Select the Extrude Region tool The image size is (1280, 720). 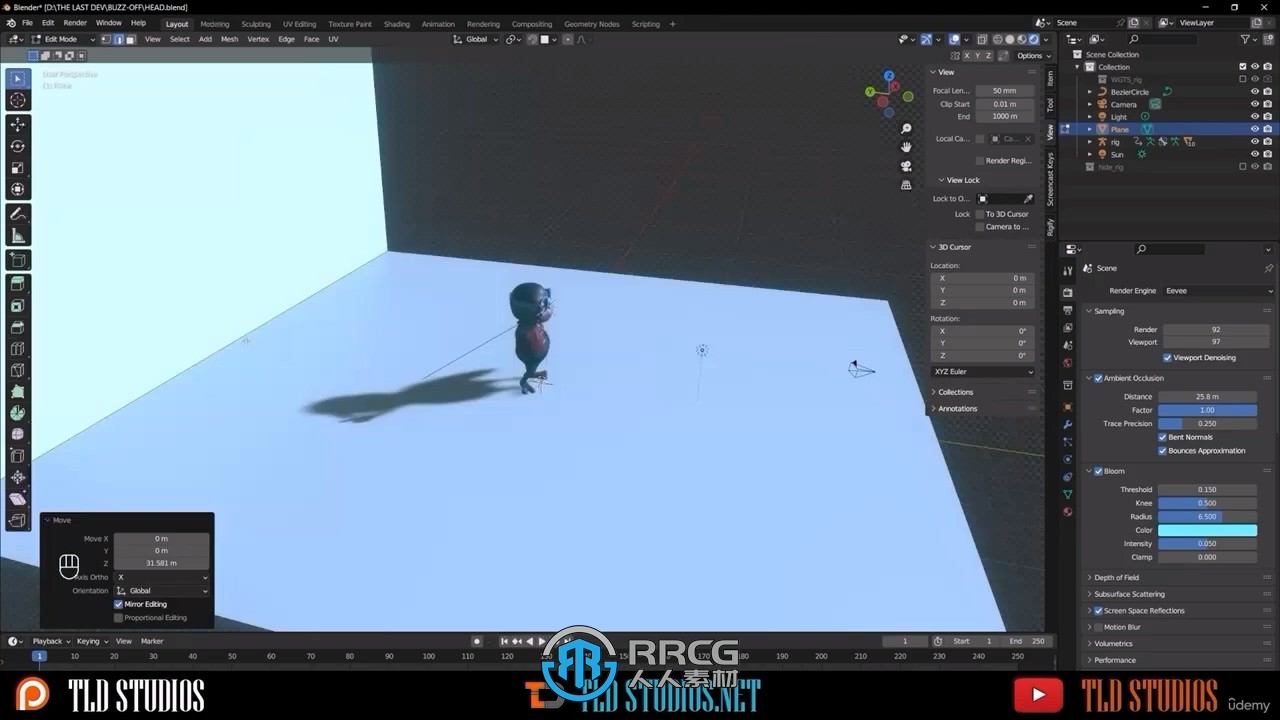[x=18, y=284]
